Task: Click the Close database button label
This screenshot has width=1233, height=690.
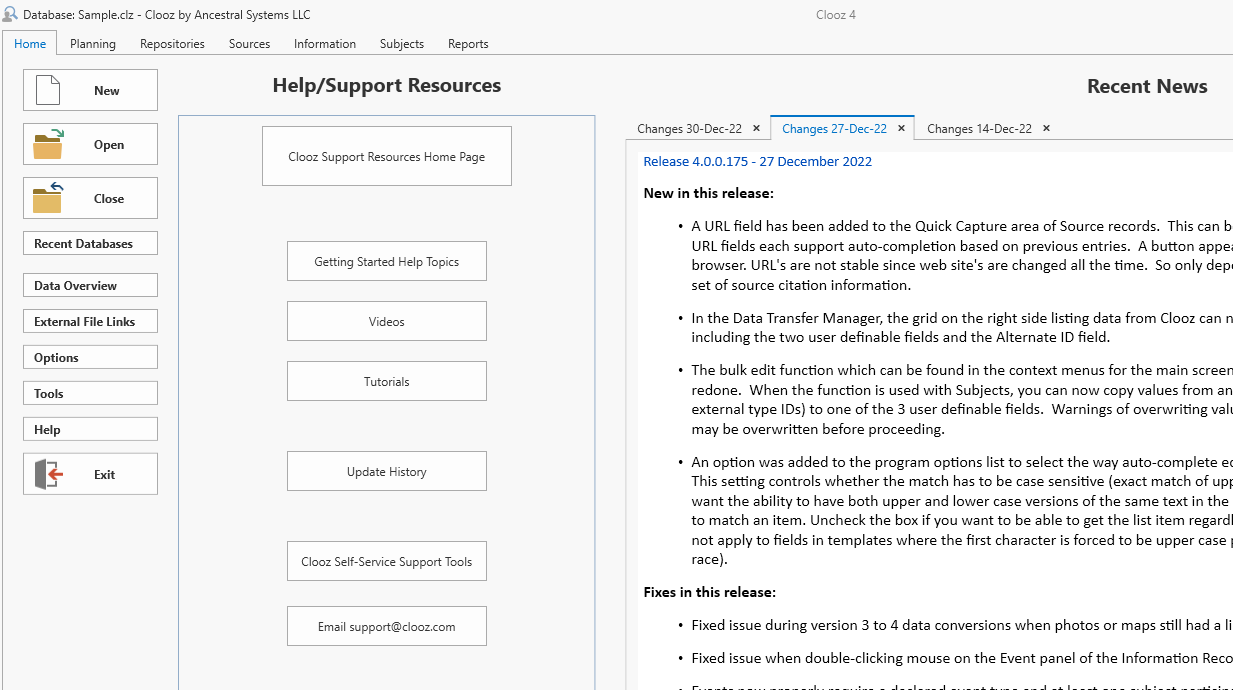Action: pyautogui.click(x=109, y=198)
